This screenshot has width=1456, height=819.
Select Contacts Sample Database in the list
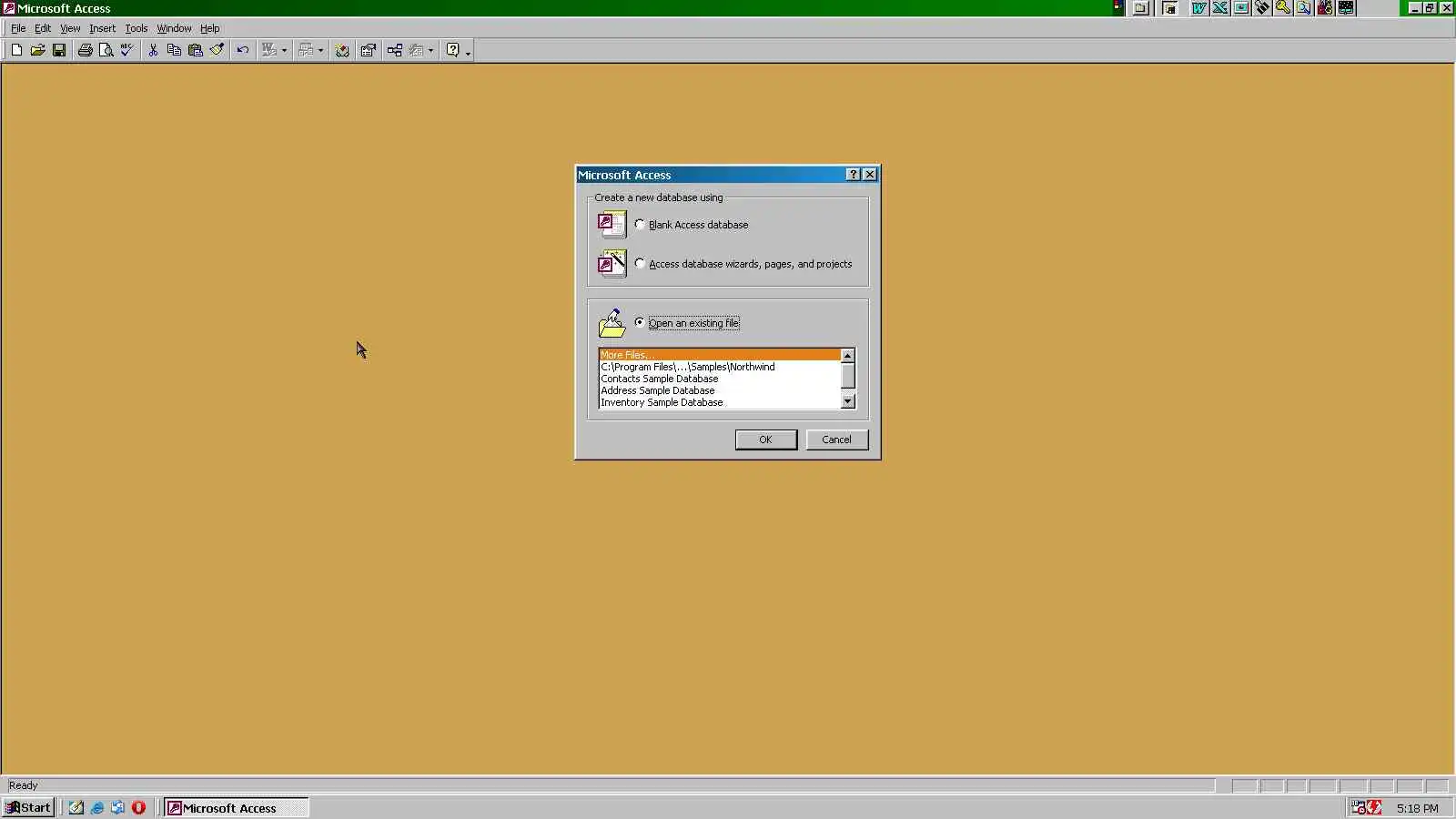tap(719, 379)
